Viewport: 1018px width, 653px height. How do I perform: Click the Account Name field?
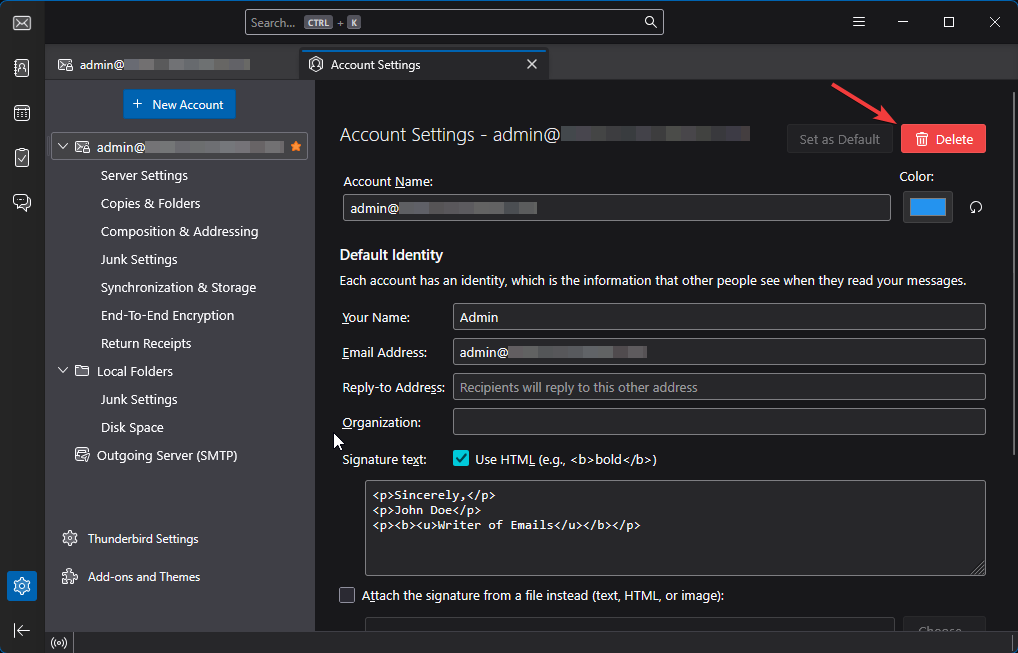pos(617,208)
